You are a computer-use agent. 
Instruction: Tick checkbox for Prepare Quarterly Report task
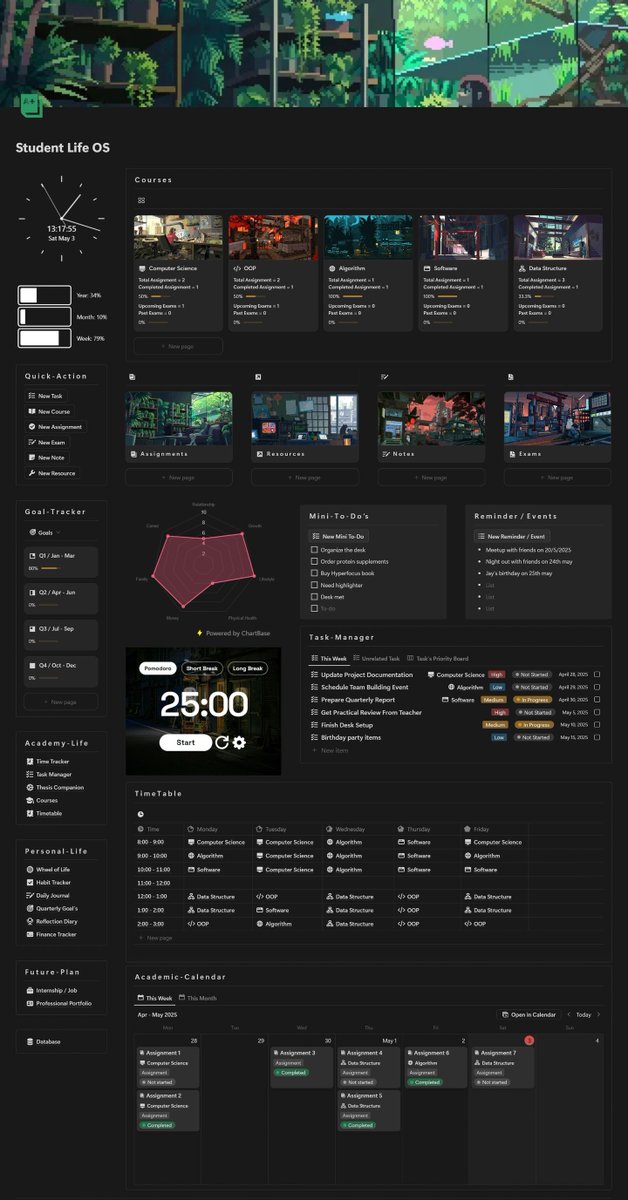click(x=597, y=700)
